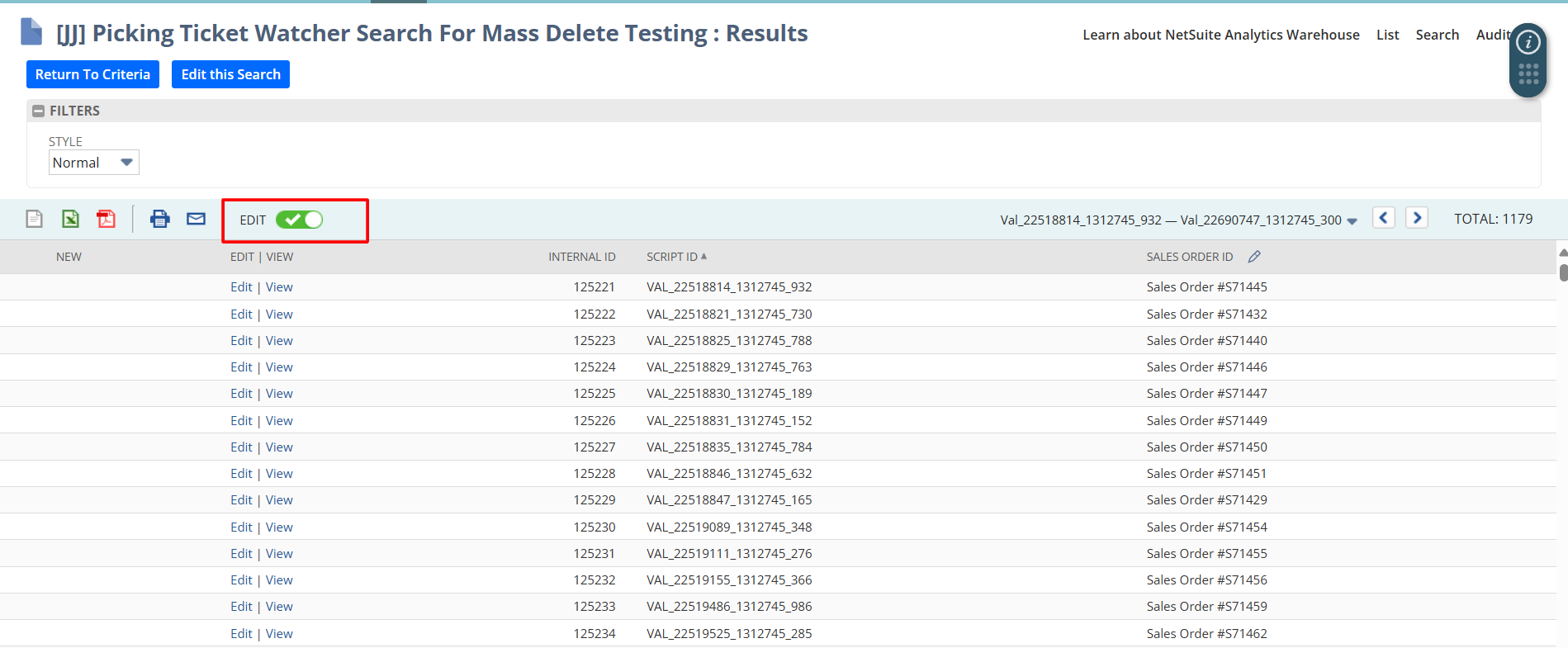Go to the previous results page arrow
This screenshot has width=1568, height=648.
pos(1384,218)
